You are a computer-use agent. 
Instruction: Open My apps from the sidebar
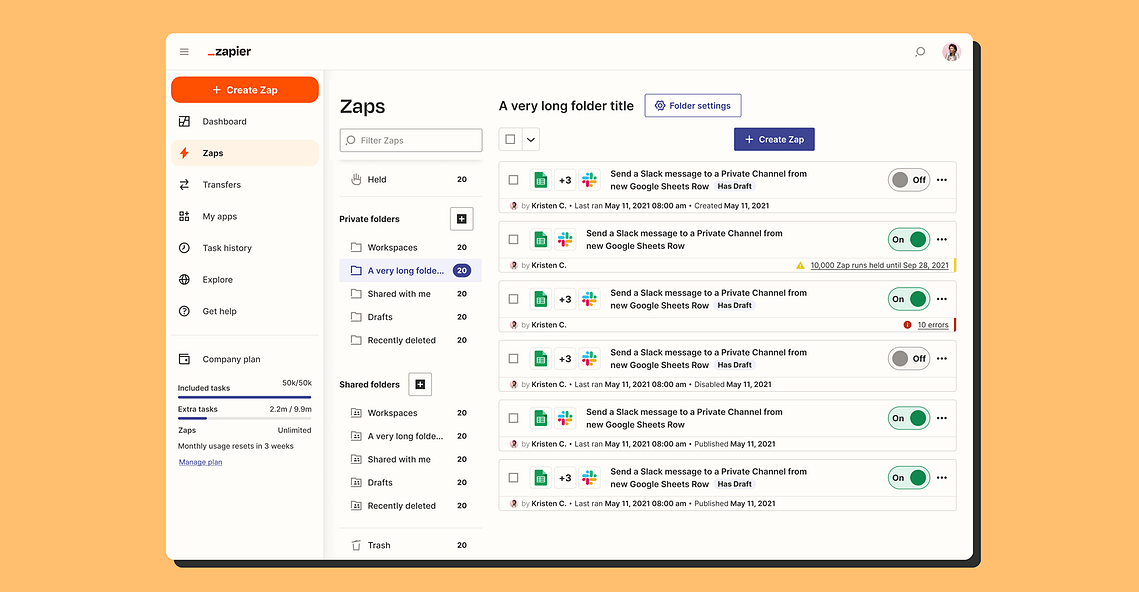(245, 216)
